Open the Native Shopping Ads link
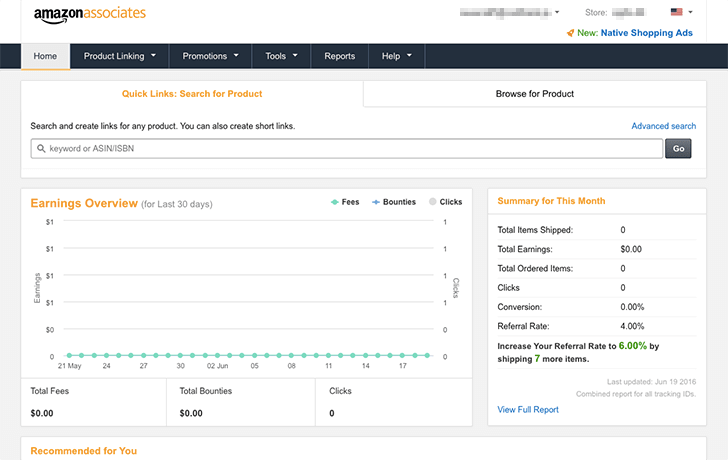The height and width of the screenshot is (460, 728). pos(646,33)
